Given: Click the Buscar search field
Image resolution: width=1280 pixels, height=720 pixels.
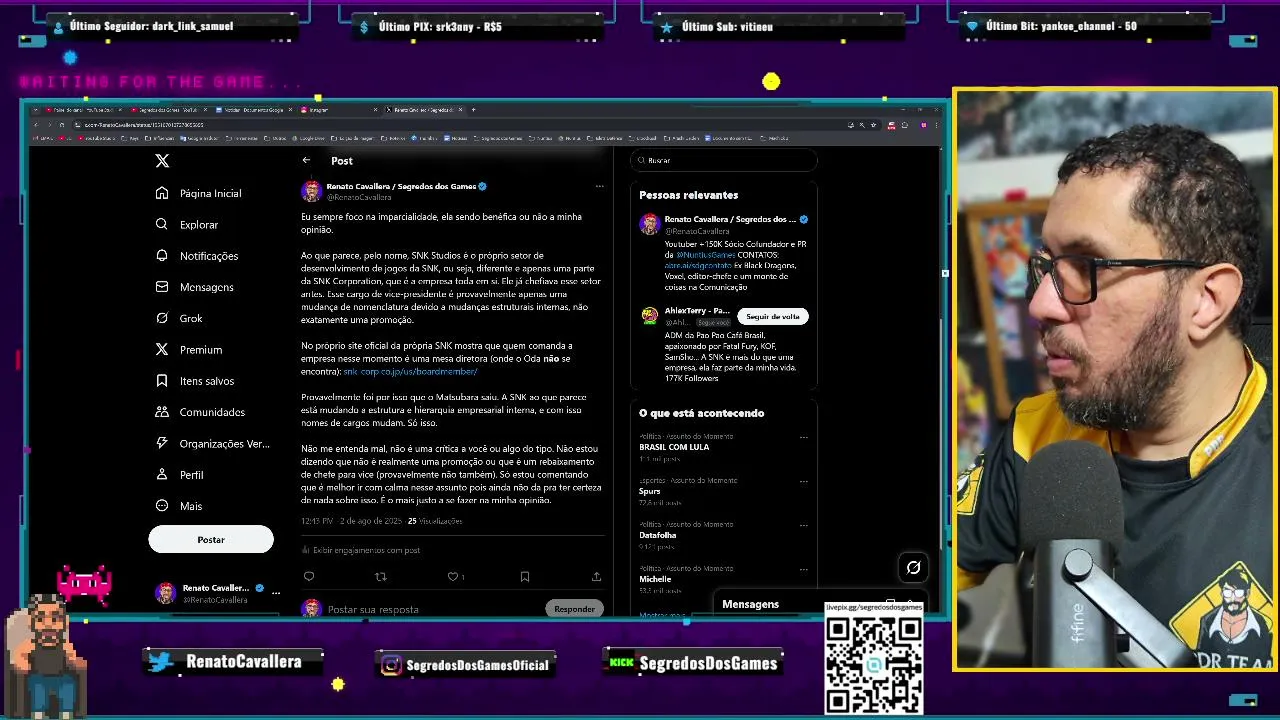Looking at the screenshot, I should click(724, 160).
